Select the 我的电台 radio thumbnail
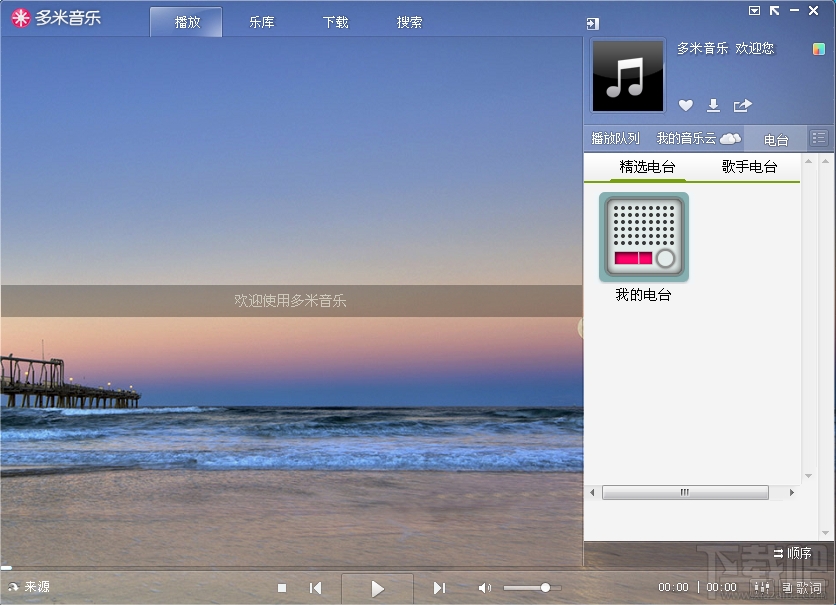Image resolution: width=836 pixels, height=605 pixels. 643,240
